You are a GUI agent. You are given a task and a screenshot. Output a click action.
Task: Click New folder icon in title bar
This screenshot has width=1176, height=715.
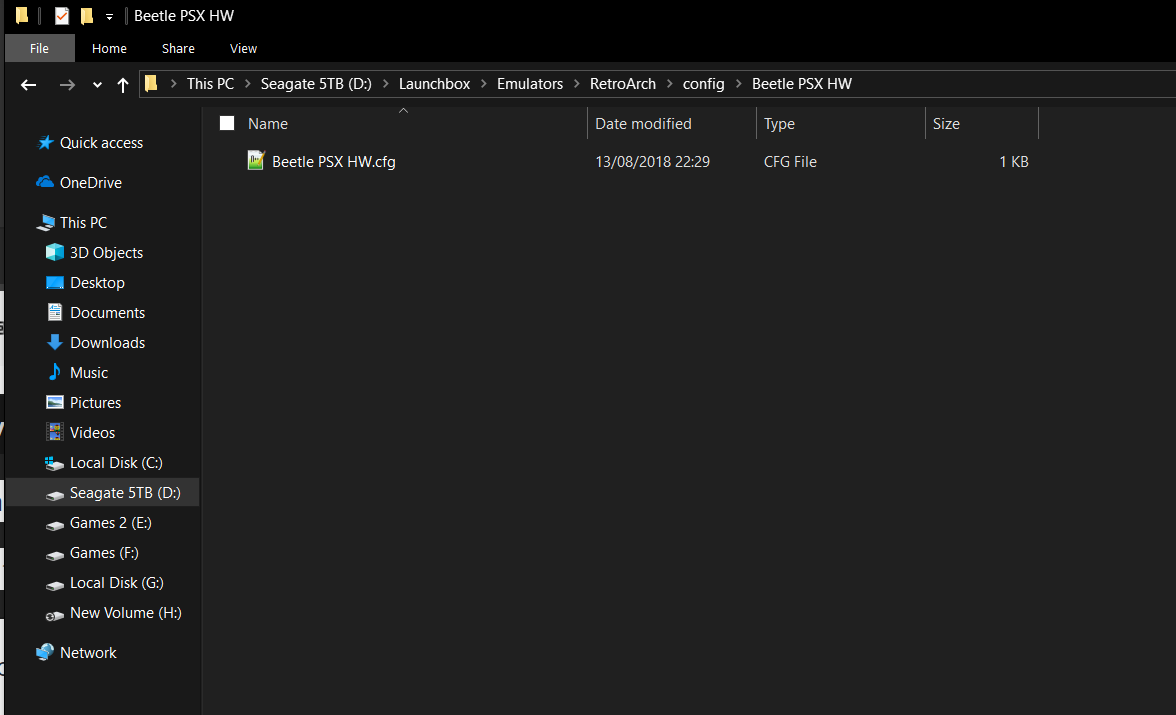point(87,16)
